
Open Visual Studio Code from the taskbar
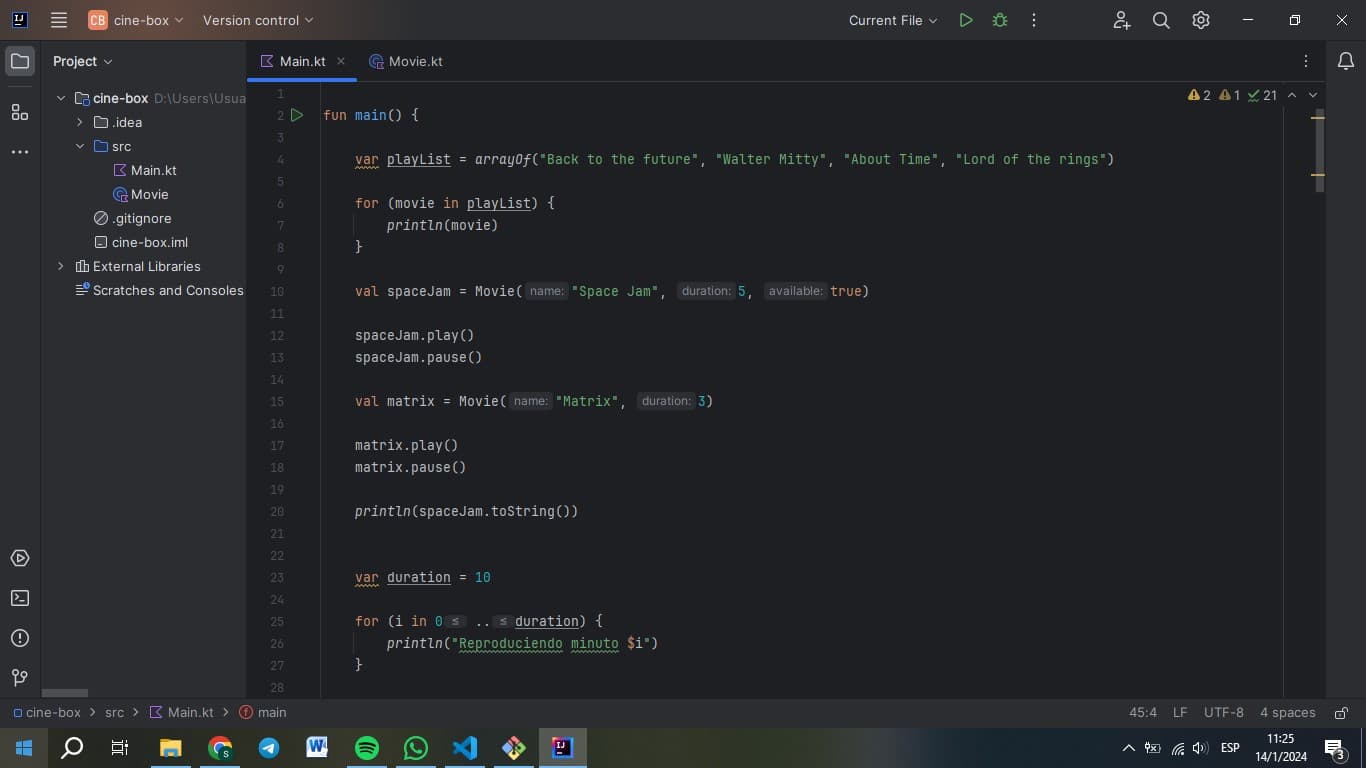[x=465, y=748]
